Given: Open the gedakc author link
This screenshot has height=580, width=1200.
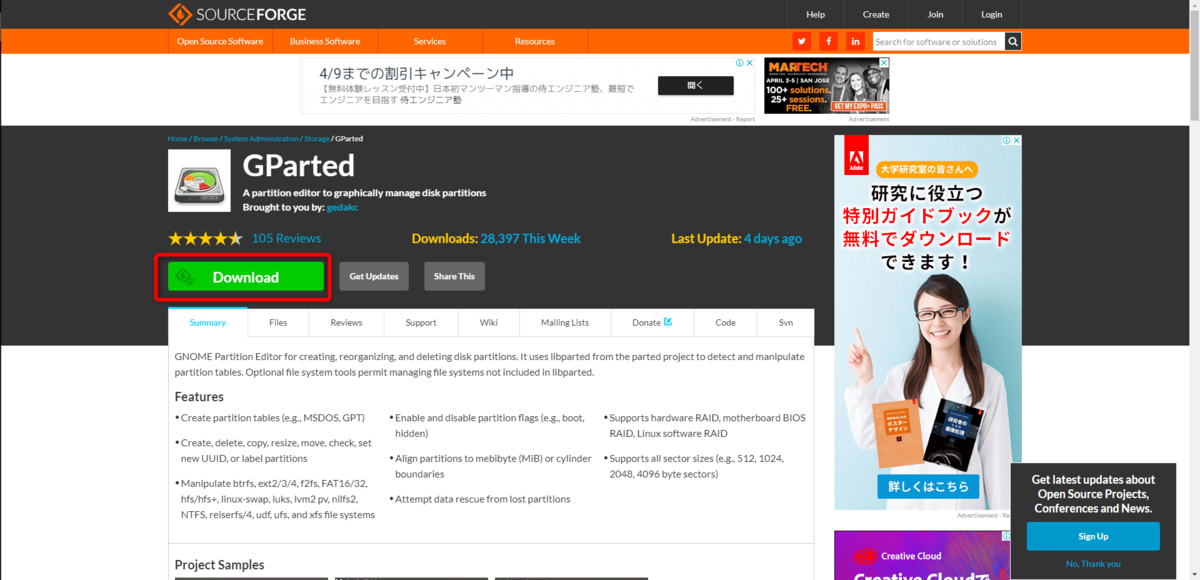Looking at the screenshot, I should 342,207.
